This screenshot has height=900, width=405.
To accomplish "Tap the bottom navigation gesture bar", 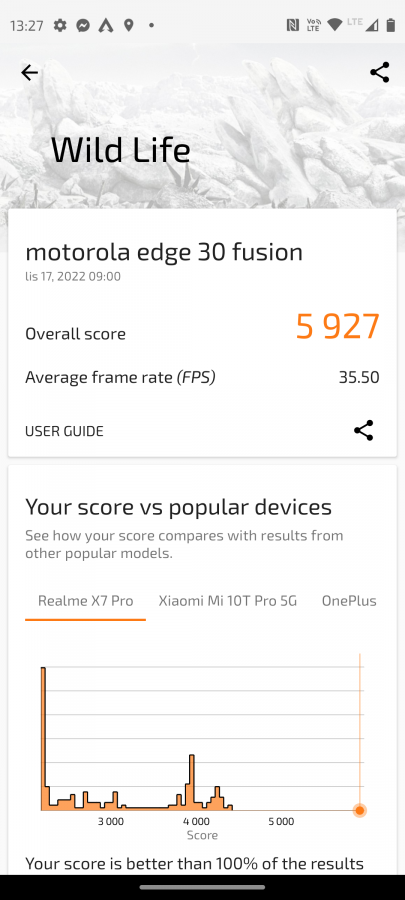I will 202,887.
